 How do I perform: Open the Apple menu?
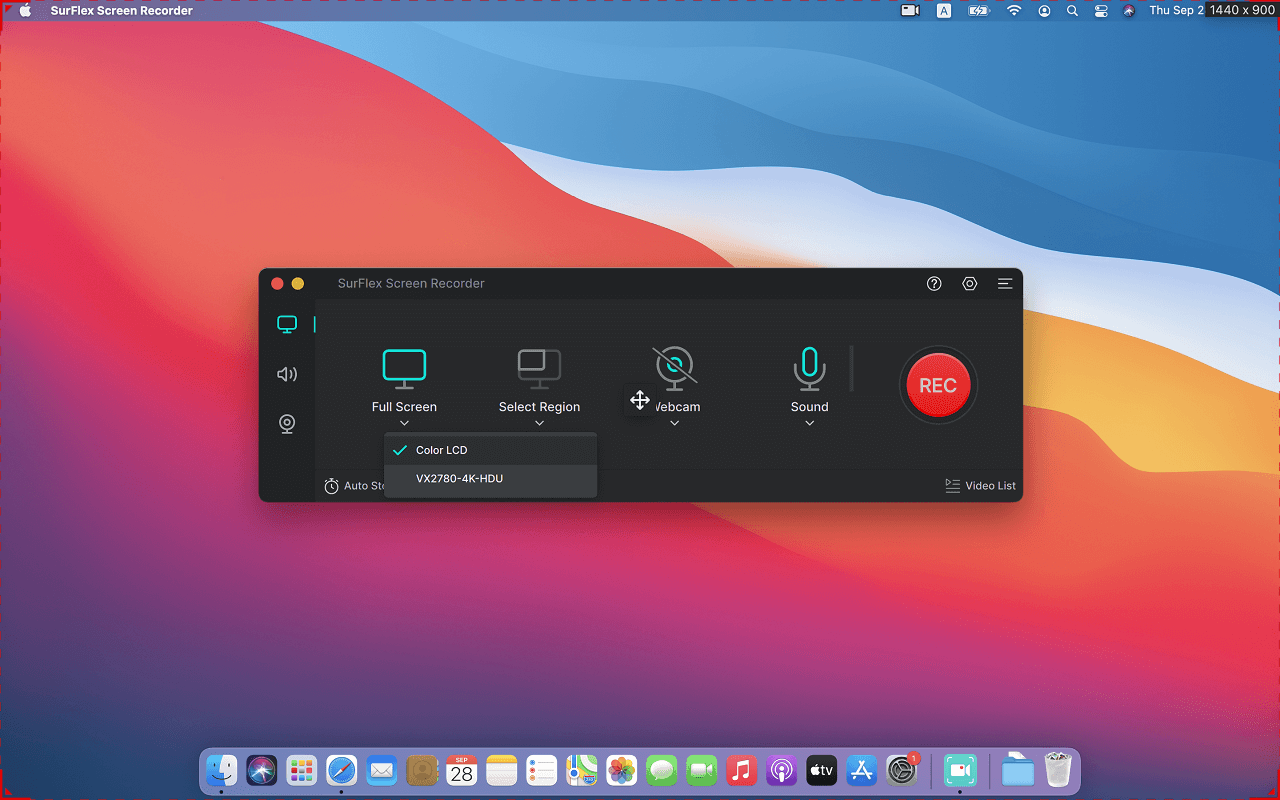(27, 11)
